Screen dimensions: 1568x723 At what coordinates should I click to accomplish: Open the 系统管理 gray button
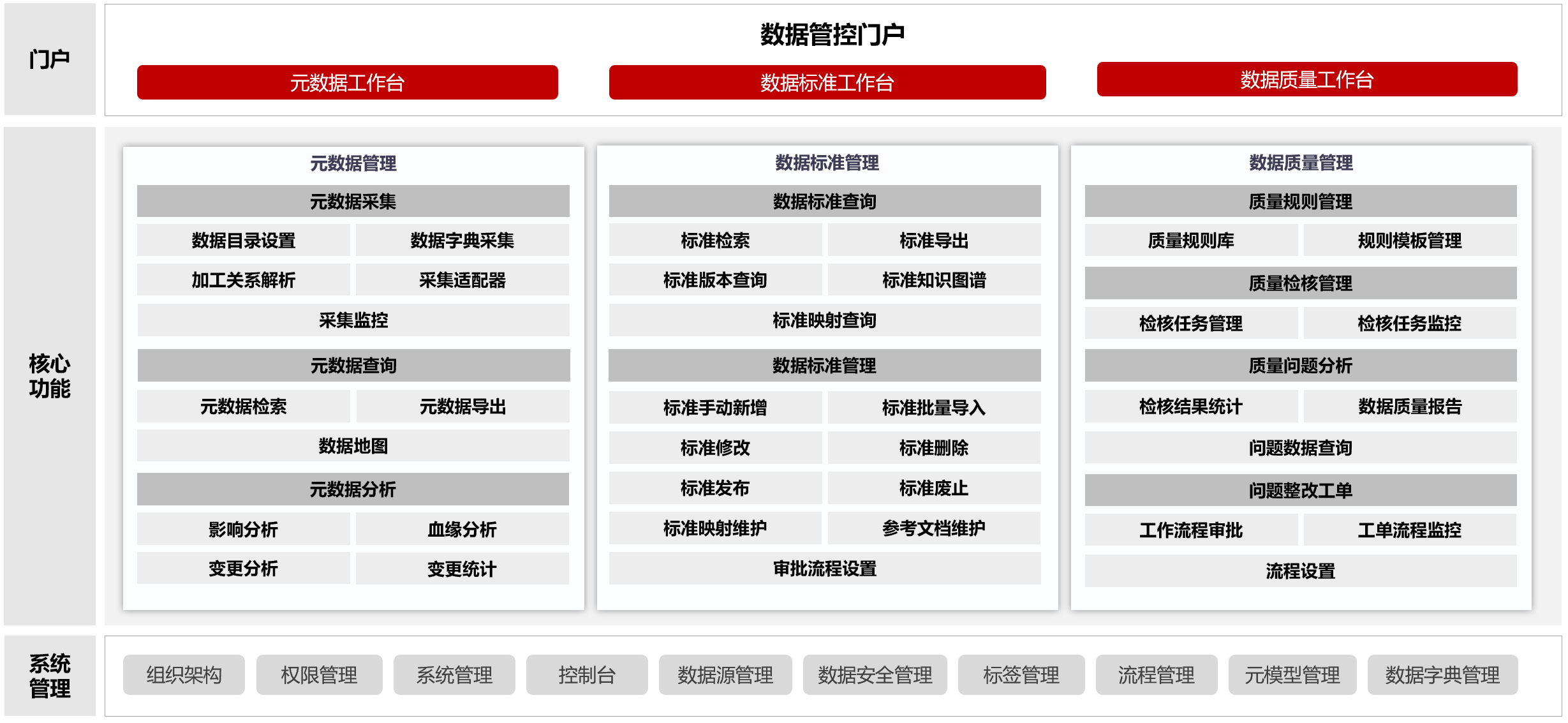(x=454, y=675)
